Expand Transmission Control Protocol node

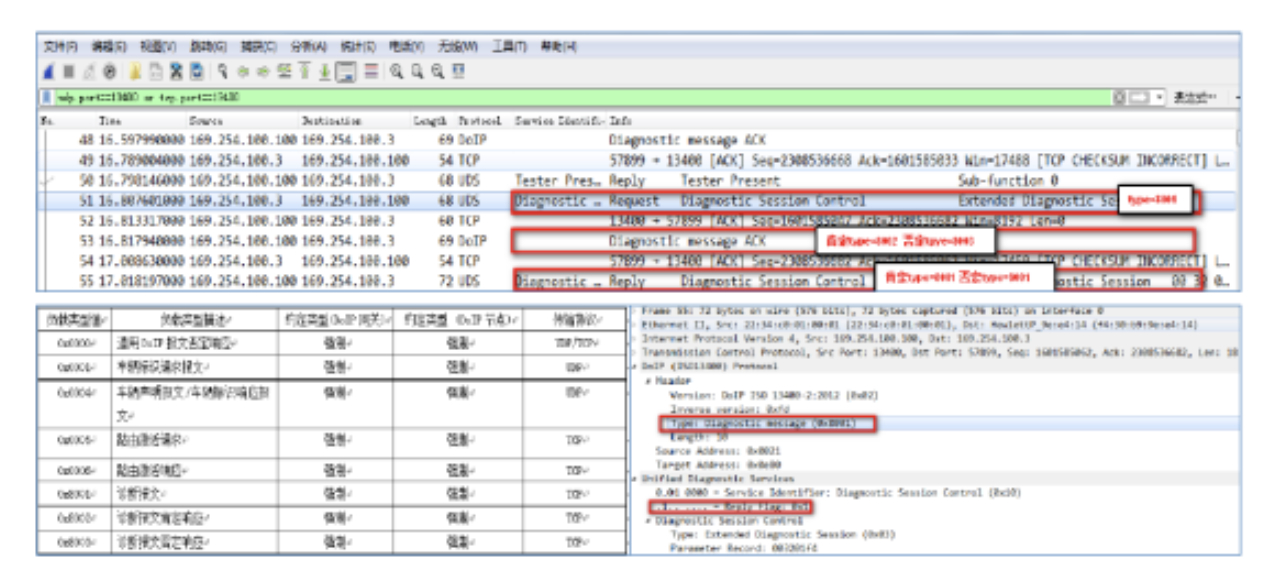coord(634,353)
